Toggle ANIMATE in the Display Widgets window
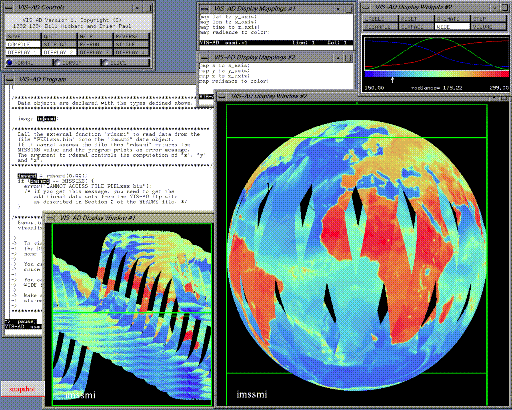Screen dimensions: 512x410 coord(452,19)
